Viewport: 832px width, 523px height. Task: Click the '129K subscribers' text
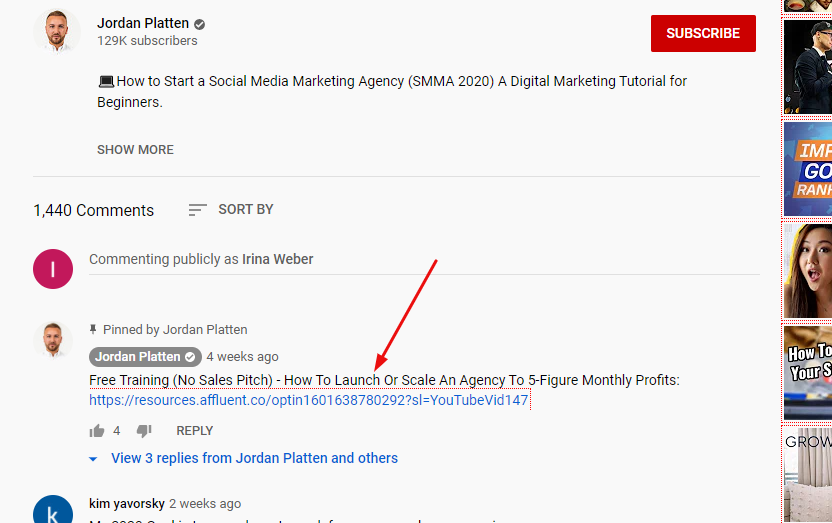(147, 41)
